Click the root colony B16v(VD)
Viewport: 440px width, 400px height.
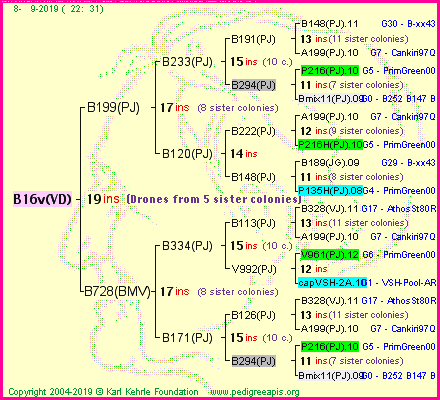(42, 199)
